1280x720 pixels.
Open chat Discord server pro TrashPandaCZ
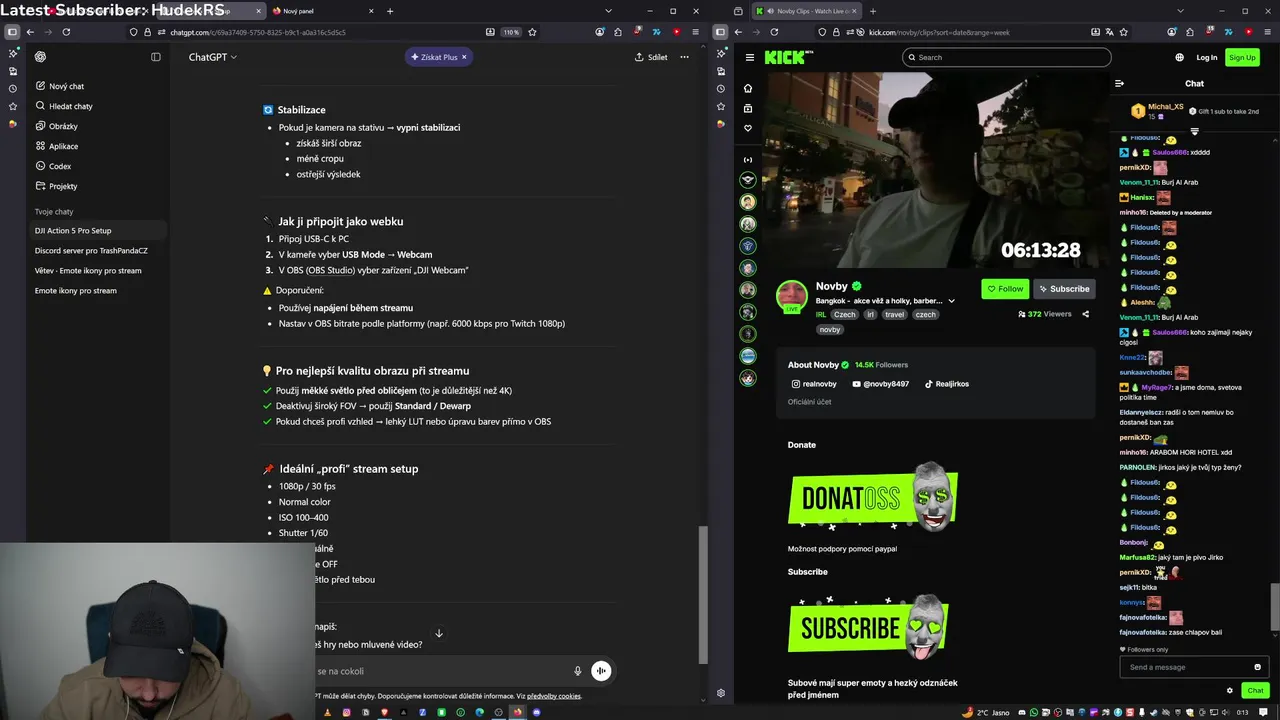pyautogui.click(x=91, y=250)
